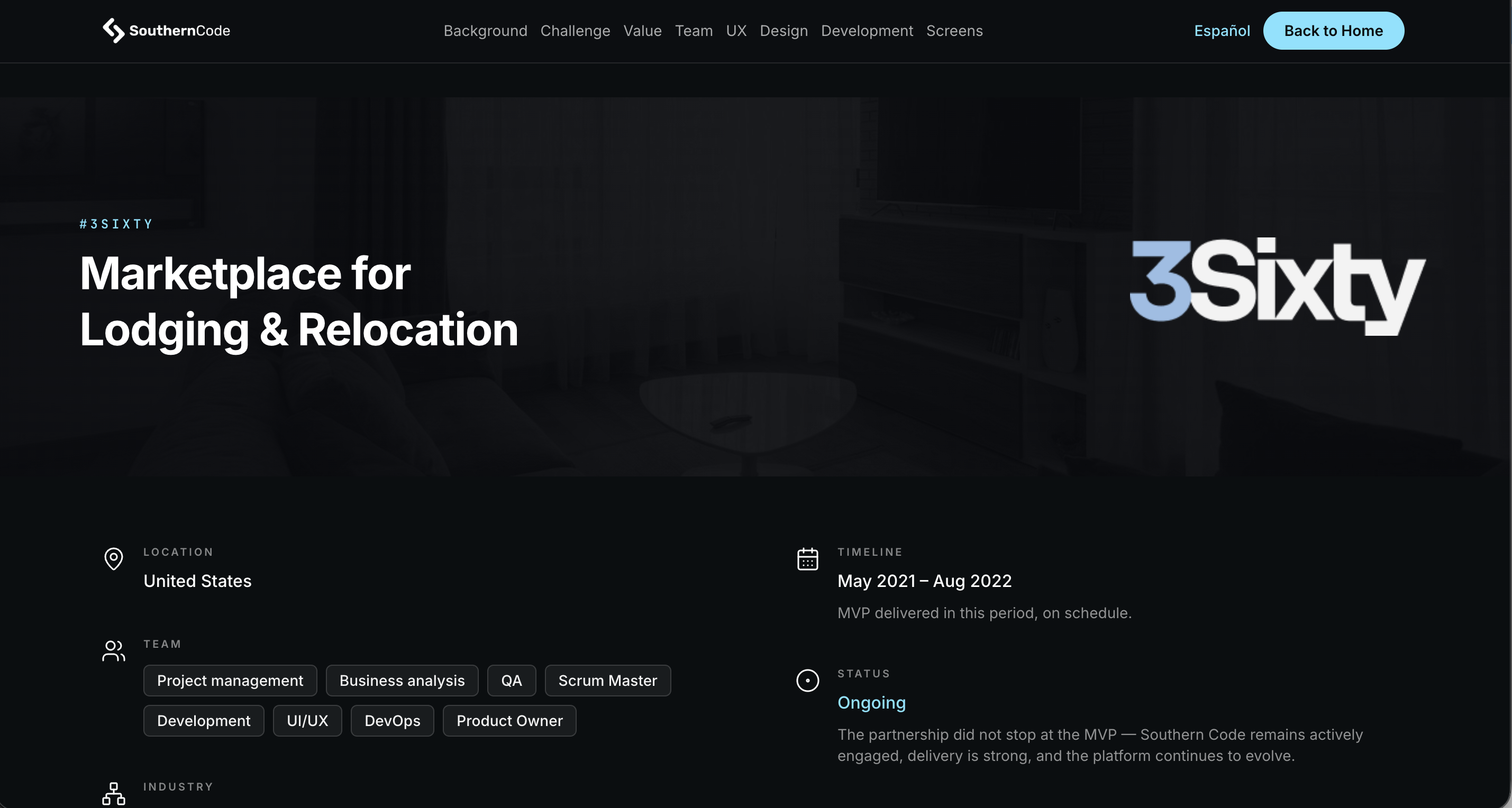The image size is (1512, 808).
Task: Click the Scrum Master tag
Action: pyautogui.click(x=607, y=681)
